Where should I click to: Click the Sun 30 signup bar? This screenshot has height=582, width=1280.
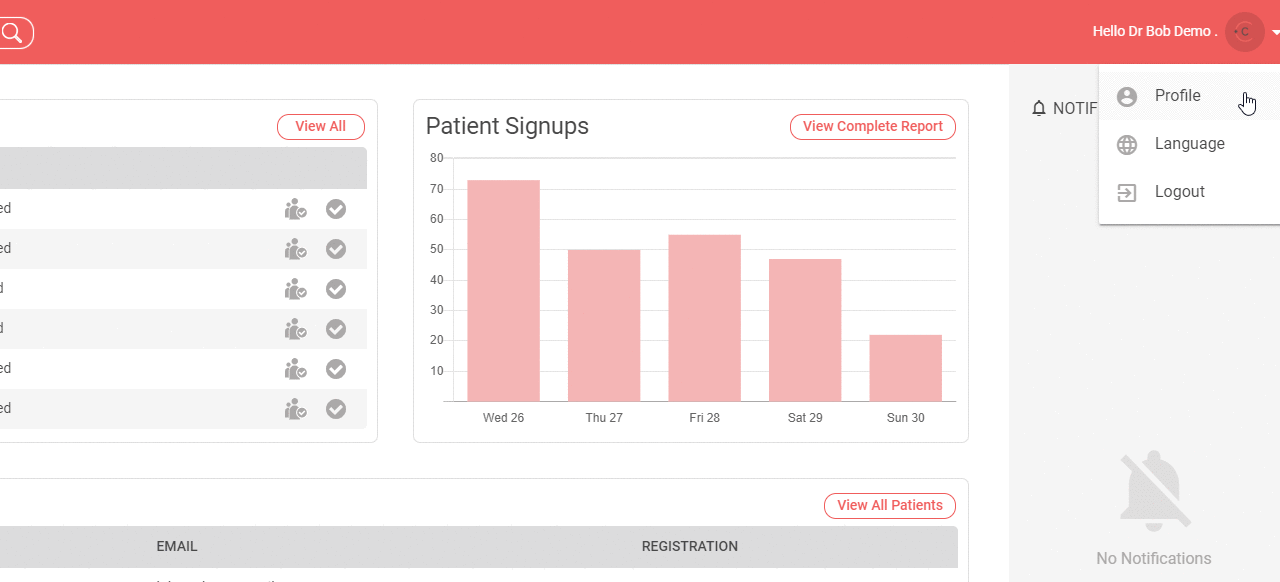pyautogui.click(x=905, y=368)
